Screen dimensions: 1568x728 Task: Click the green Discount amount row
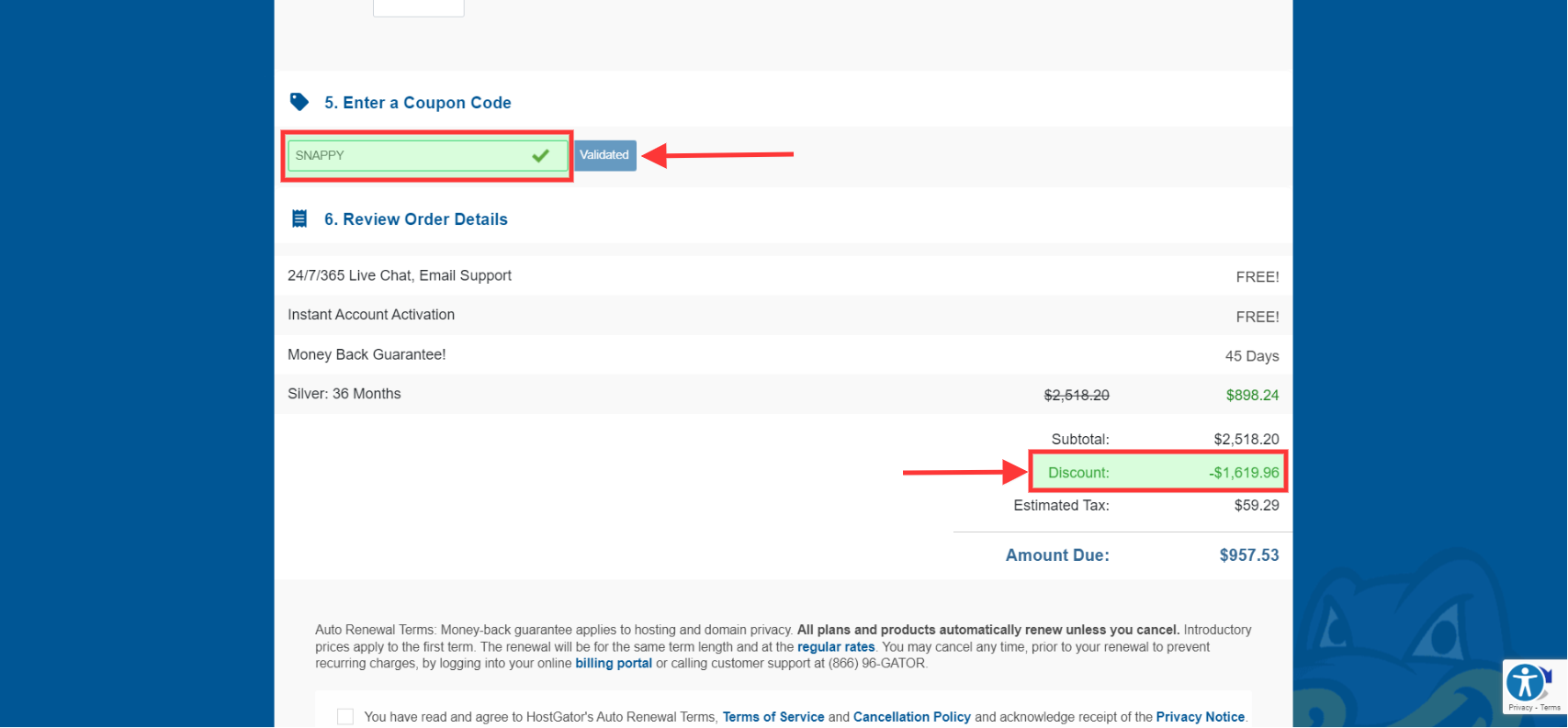pyautogui.click(x=1157, y=473)
